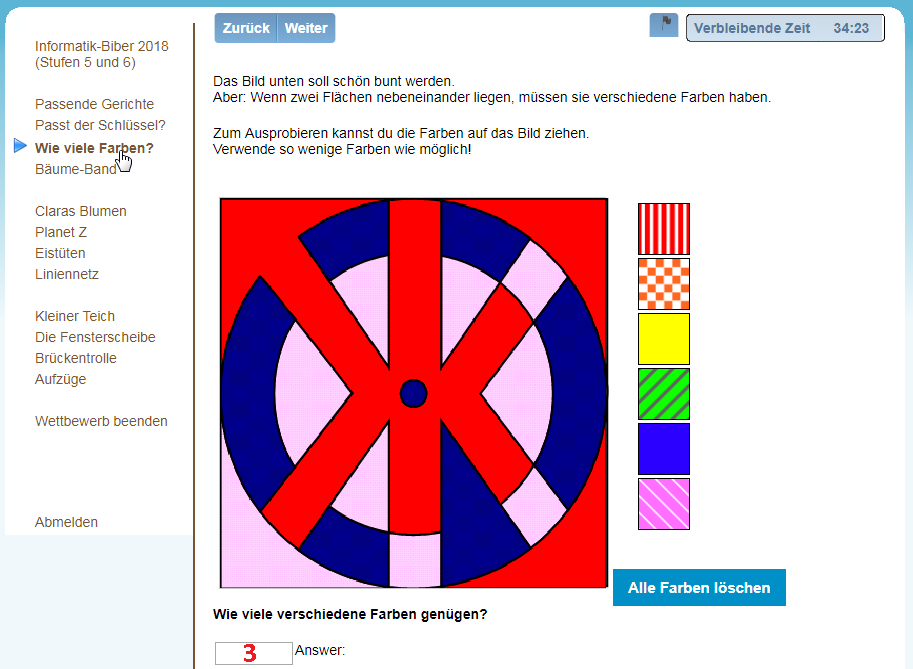Open Die Fensterscheibe task

[95, 337]
